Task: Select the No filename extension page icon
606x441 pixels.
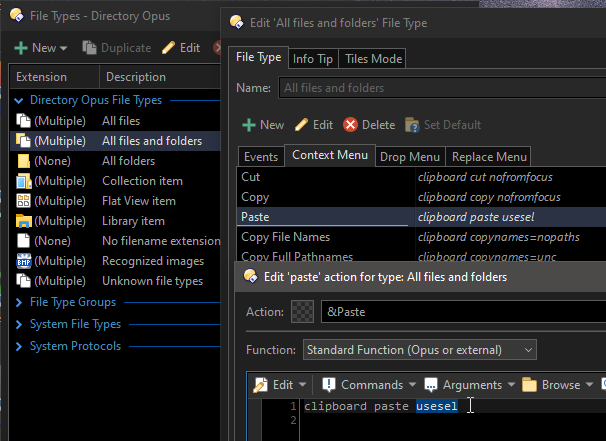Action: pos(23,241)
